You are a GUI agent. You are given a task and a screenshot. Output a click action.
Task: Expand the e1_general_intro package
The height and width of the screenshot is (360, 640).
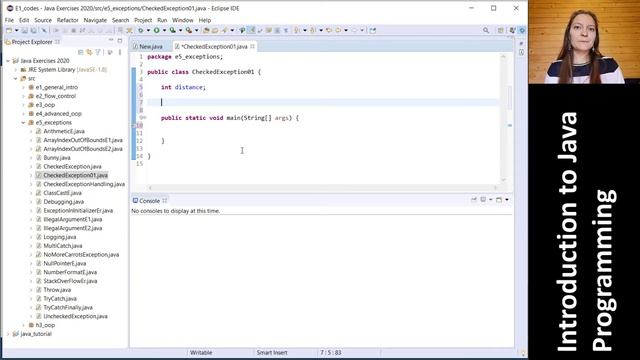[23, 87]
